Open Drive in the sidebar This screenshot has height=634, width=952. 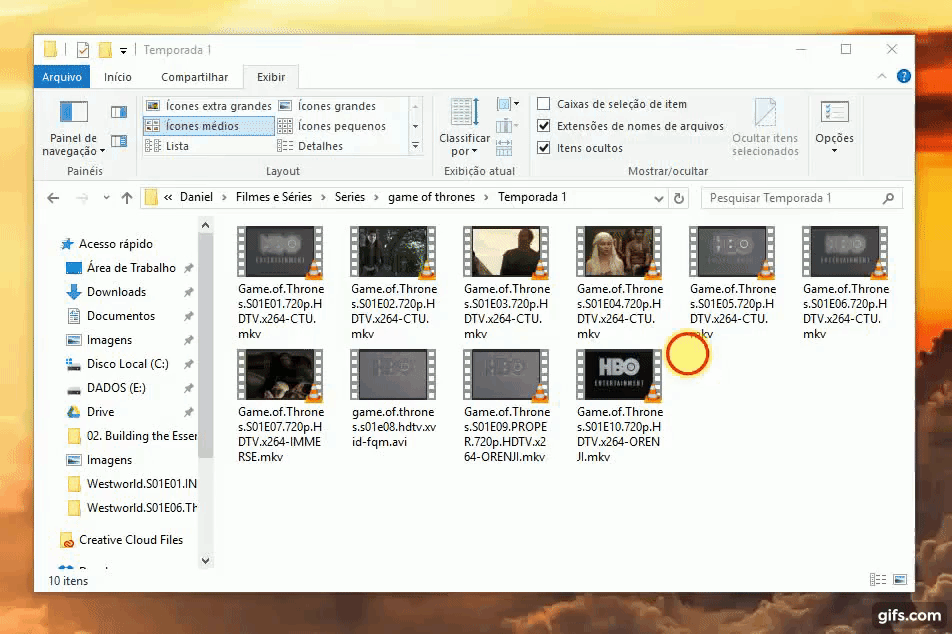(100, 412)
